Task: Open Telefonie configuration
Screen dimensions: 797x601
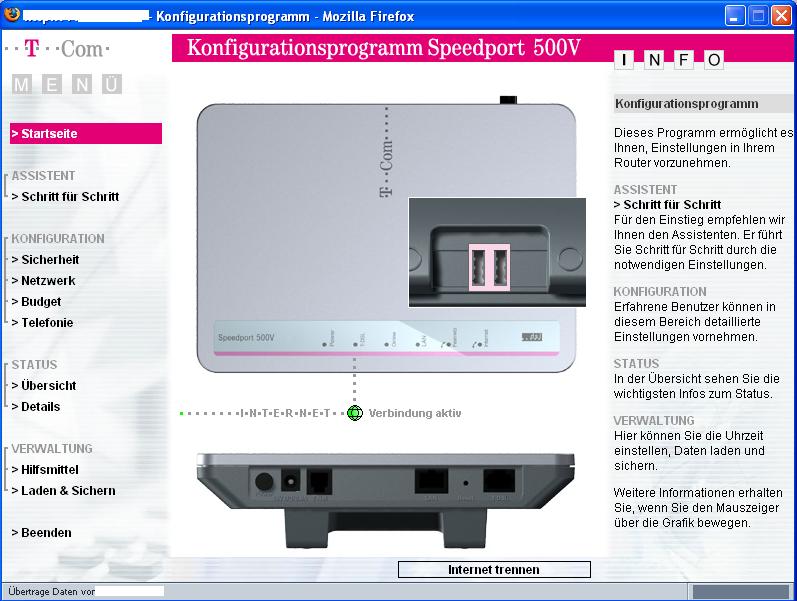Action: coord(42,322)
